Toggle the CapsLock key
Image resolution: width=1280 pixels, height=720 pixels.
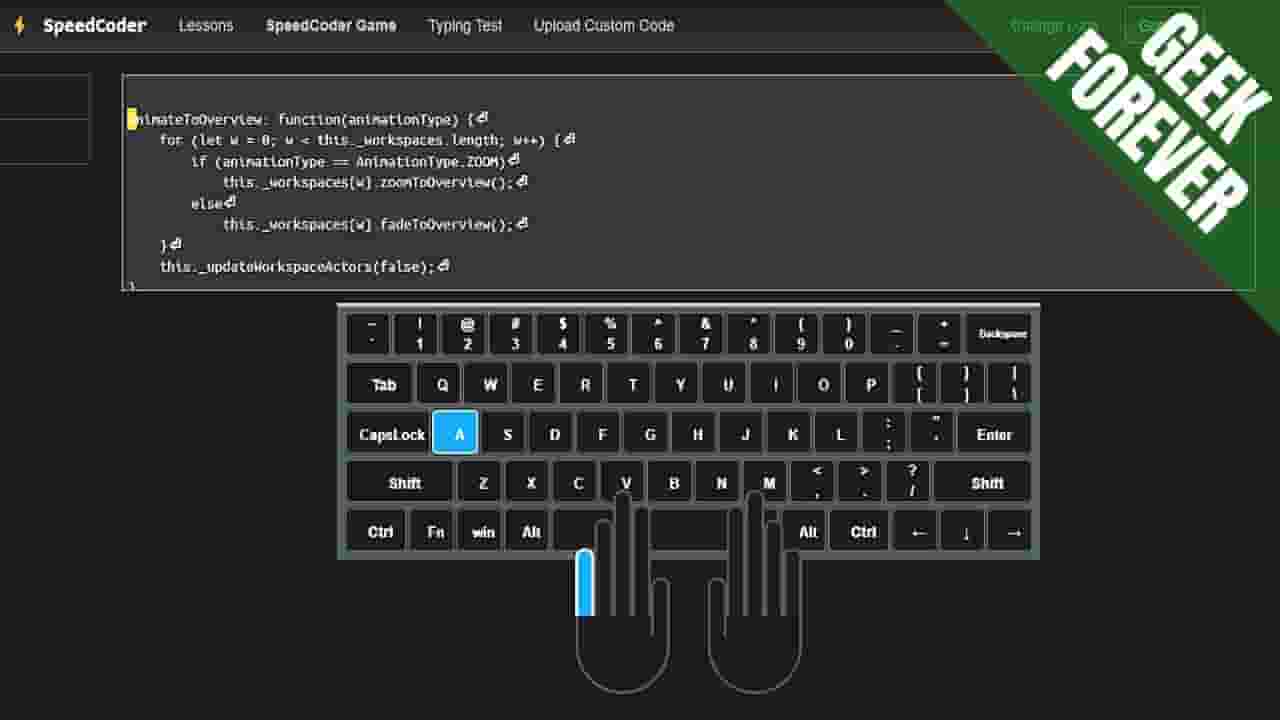[x=389, y=434]
